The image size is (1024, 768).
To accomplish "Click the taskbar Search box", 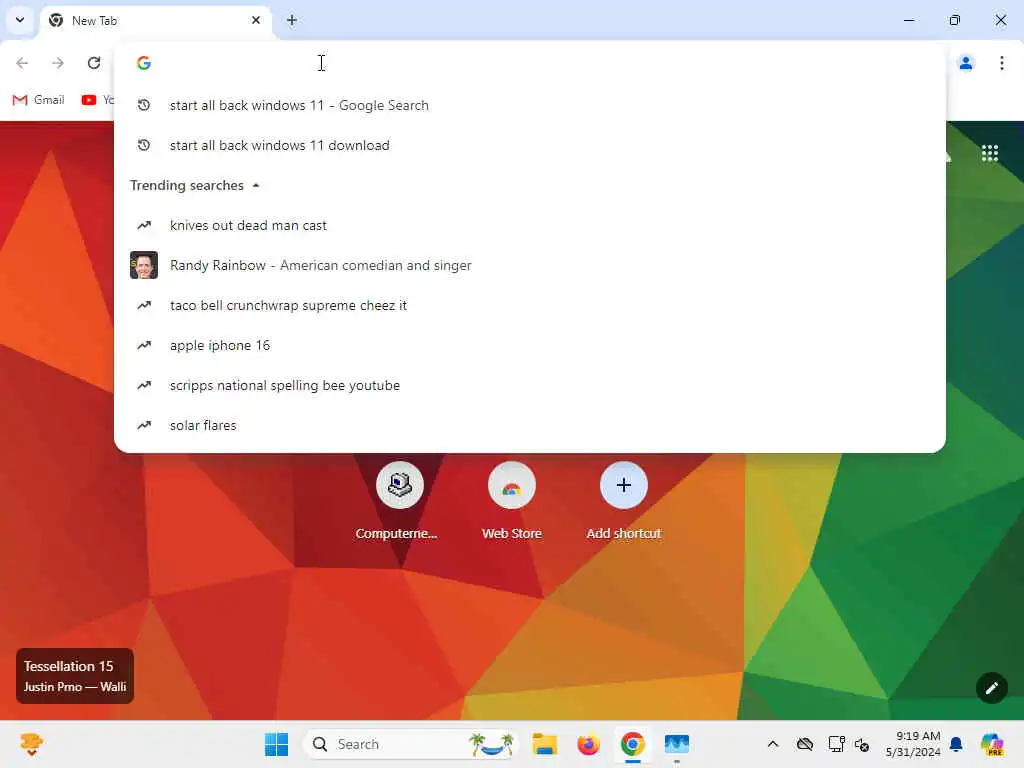I will click(x=409, y=744).
